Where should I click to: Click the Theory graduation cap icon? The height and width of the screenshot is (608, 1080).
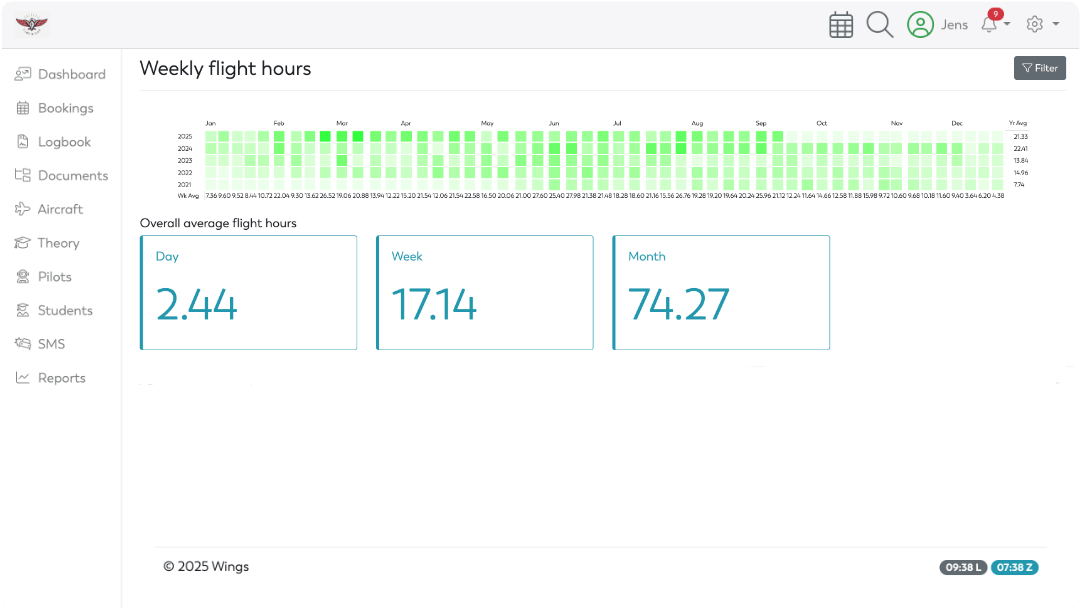click(22, 243)
